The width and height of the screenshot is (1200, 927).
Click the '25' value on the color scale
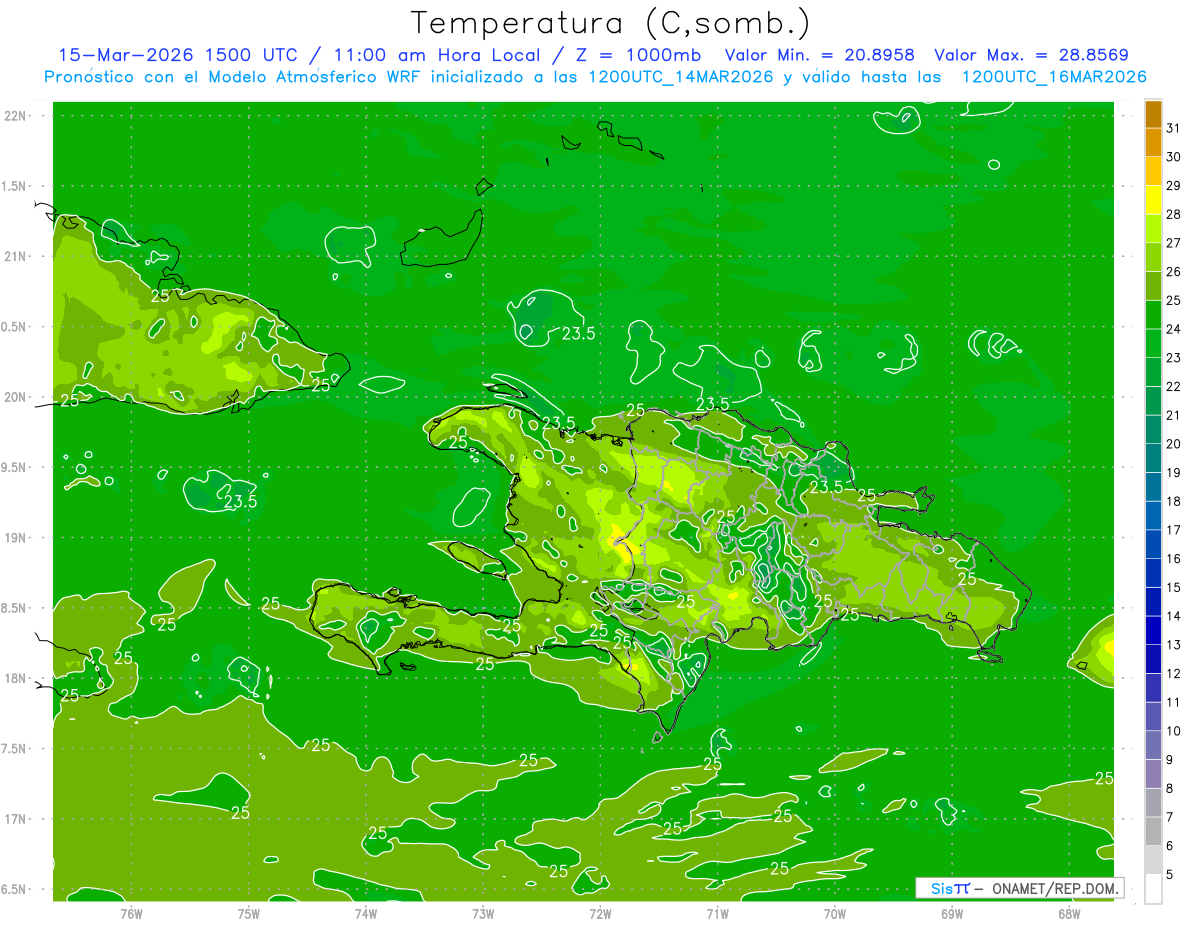(1173, 300)
